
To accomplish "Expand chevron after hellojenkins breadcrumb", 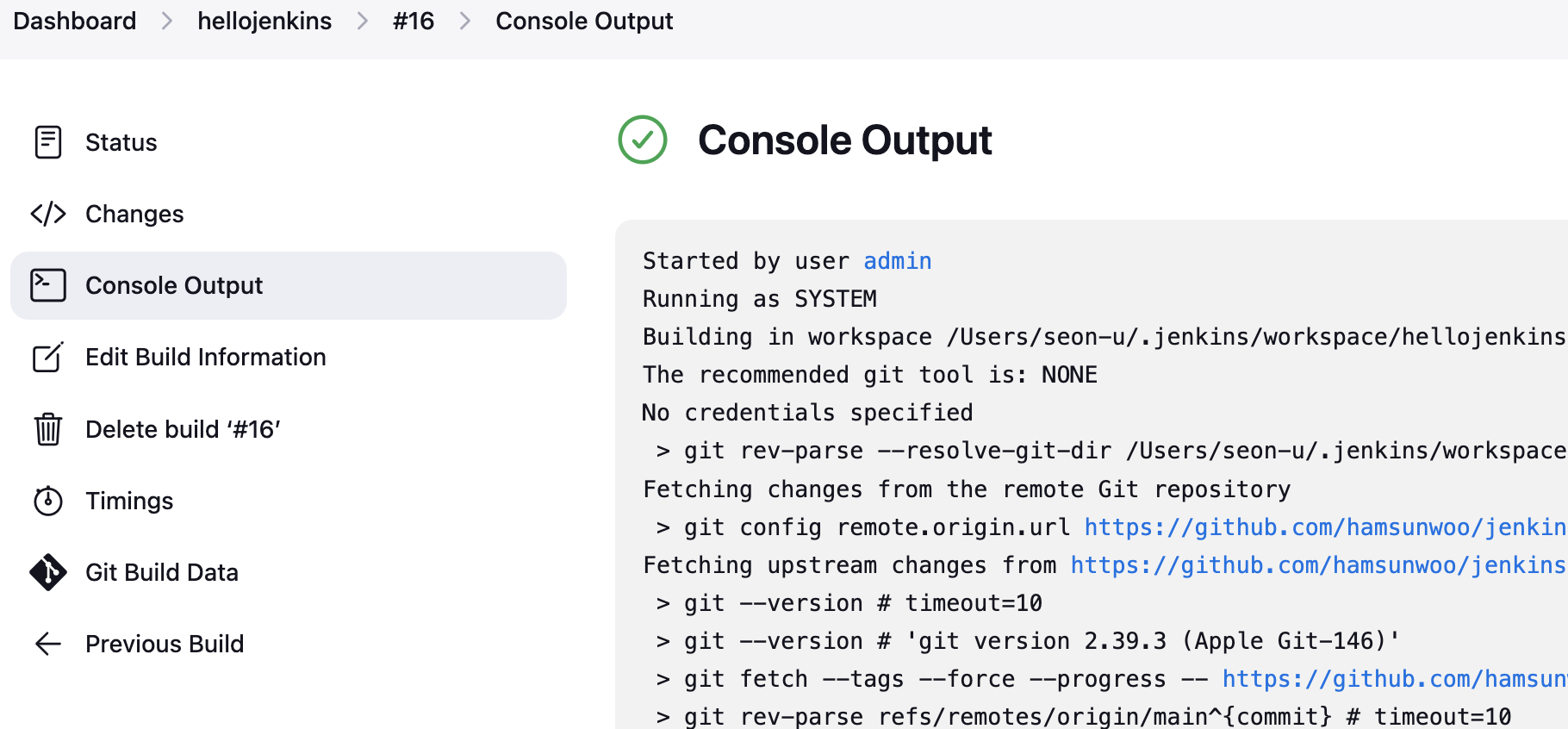I will coord(363,21).
